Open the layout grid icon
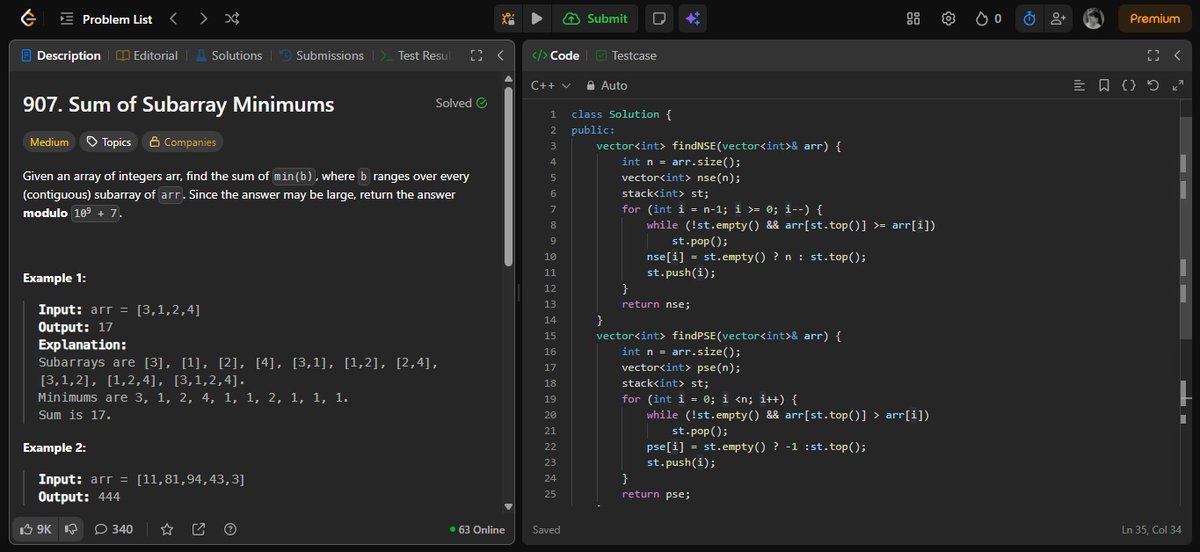 [x=913, y=18]
